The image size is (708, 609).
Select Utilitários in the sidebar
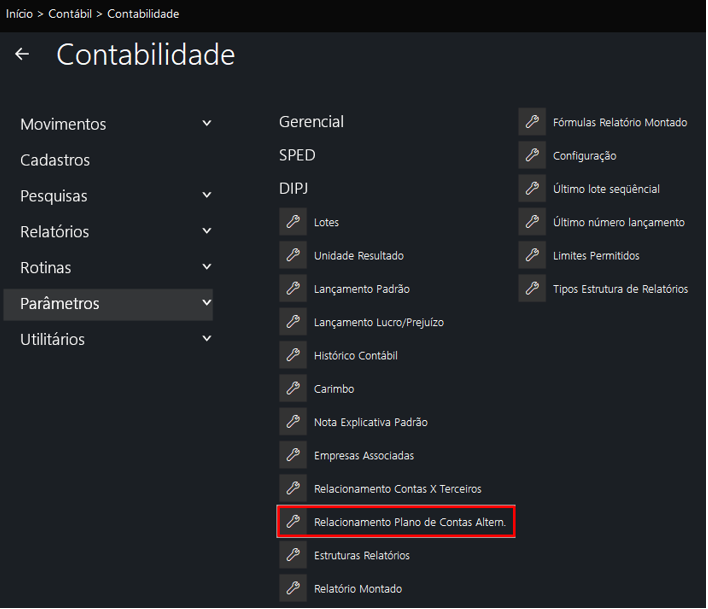52,340
